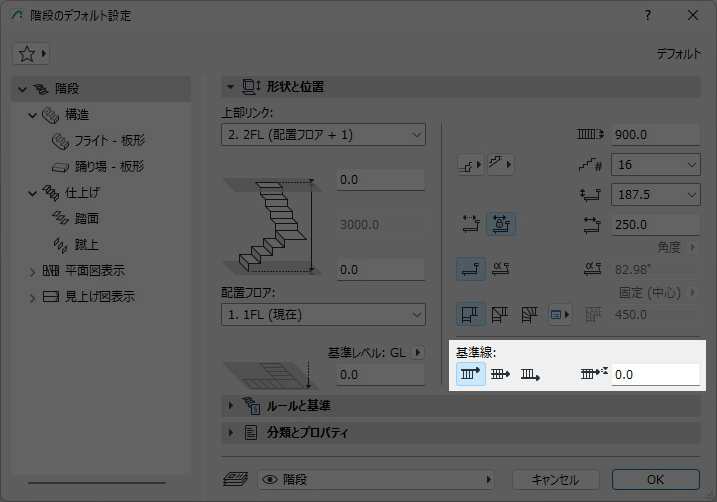Open the favorites star picker

point(31,52)
